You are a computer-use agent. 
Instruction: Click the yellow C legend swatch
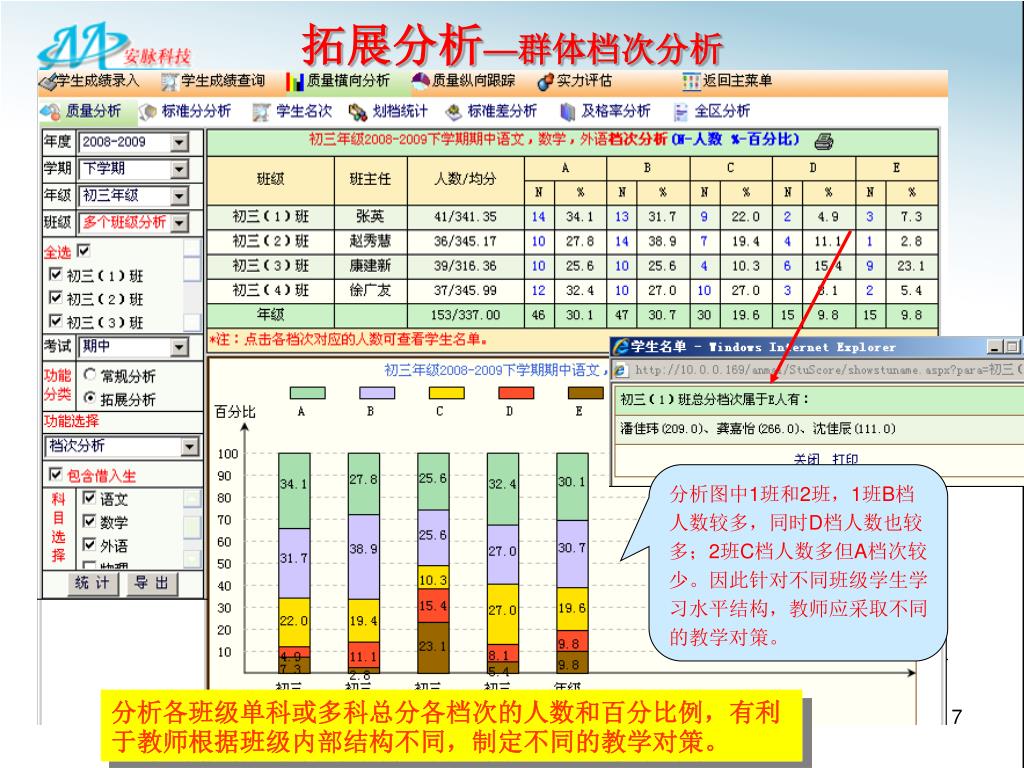[x=447, y=392]
